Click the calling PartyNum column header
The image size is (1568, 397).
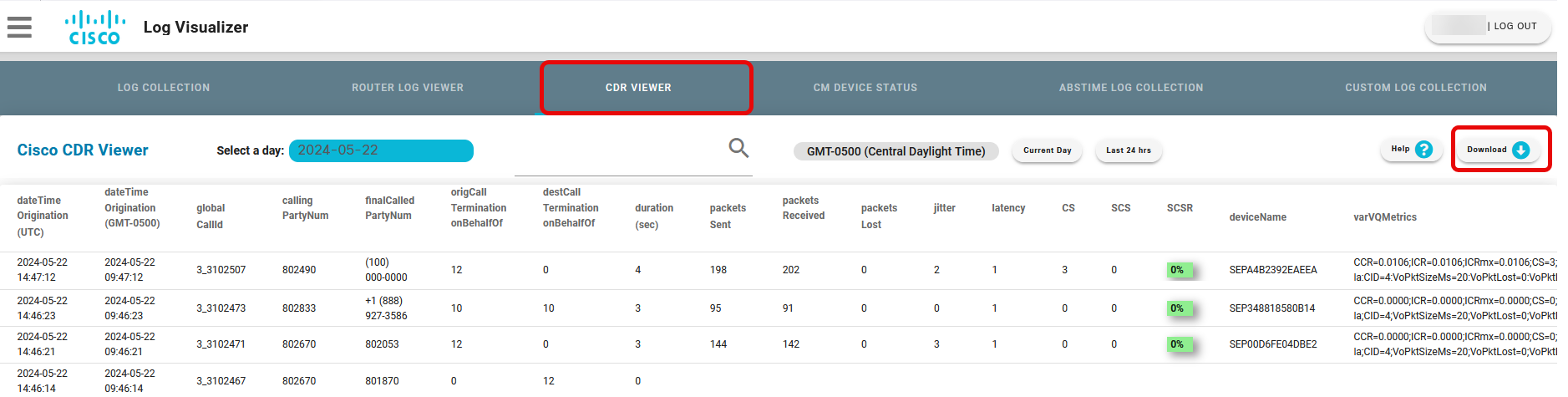coord(305,208)
